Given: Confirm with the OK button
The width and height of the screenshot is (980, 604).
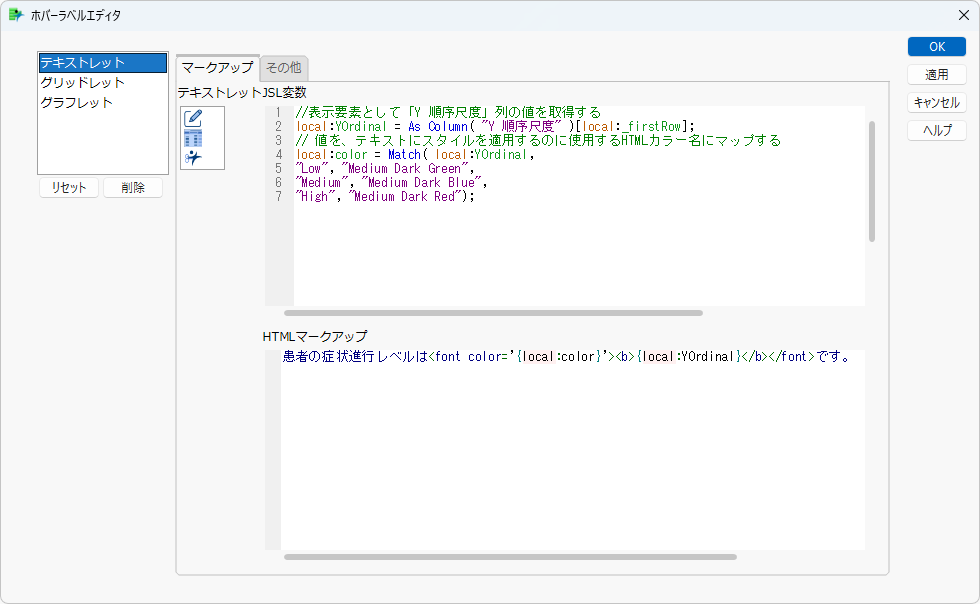Looking at the screenshot, I should pyautogui.click(x=937, y=47).
